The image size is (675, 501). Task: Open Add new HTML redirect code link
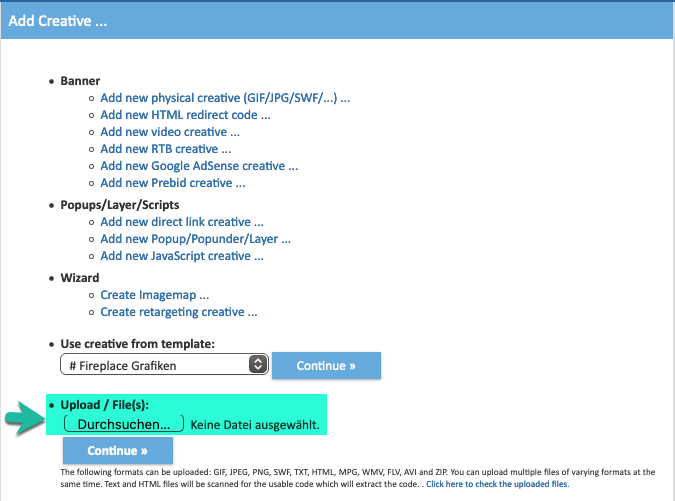(x=186, y=115)
